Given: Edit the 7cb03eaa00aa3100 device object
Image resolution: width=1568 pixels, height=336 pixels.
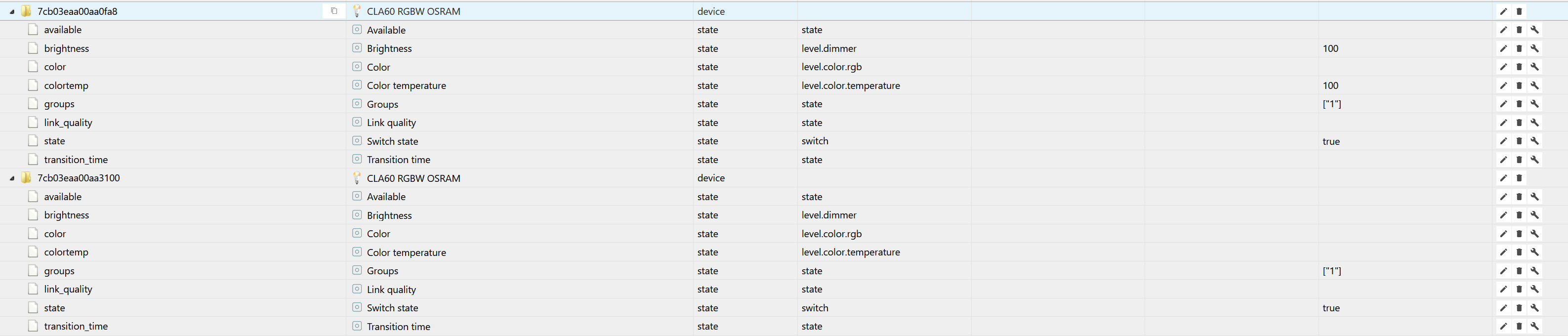Looking at the screenshot, I should click(x=1503, y=178).
